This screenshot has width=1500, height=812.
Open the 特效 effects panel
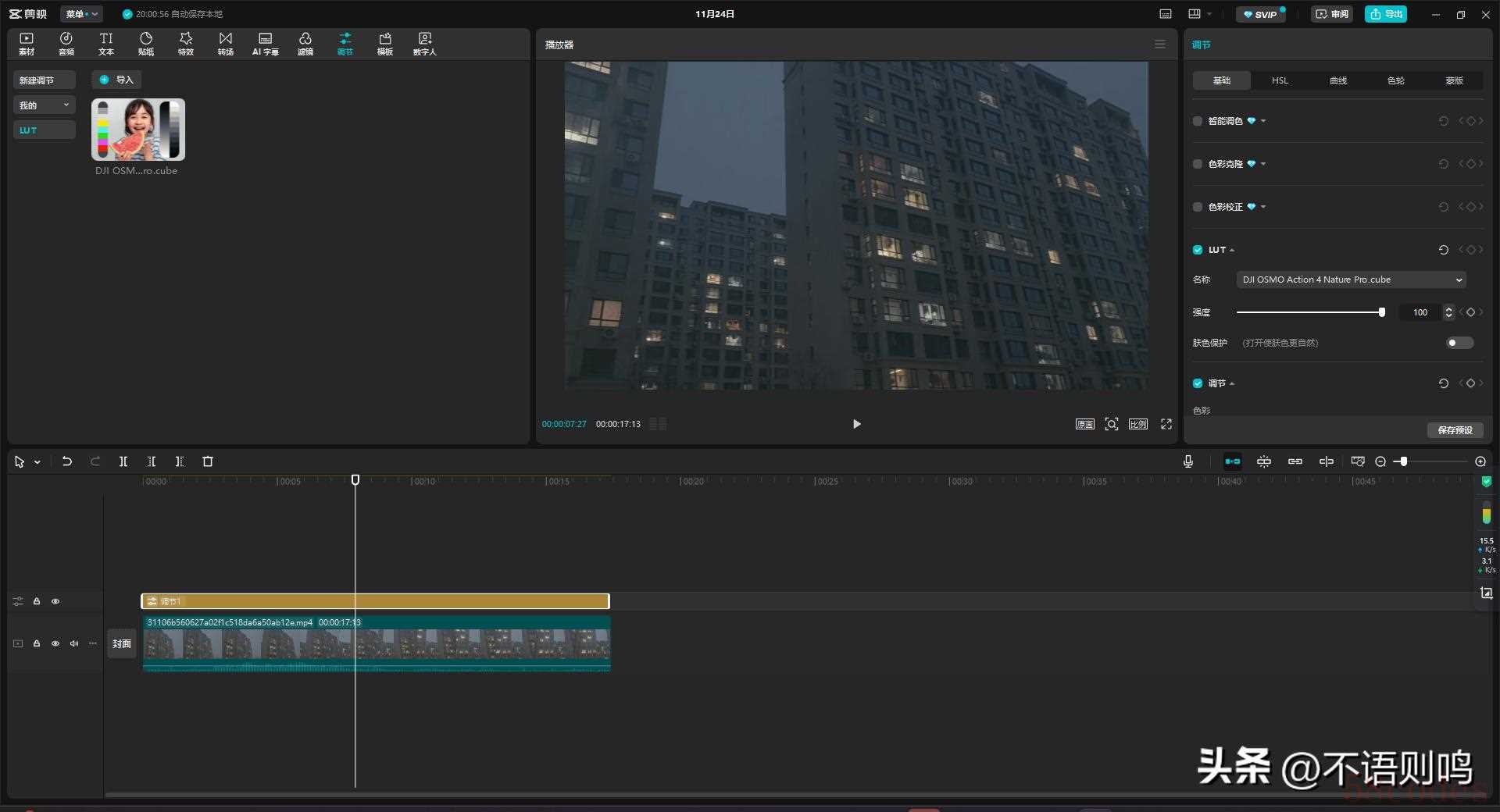(185, 44)
